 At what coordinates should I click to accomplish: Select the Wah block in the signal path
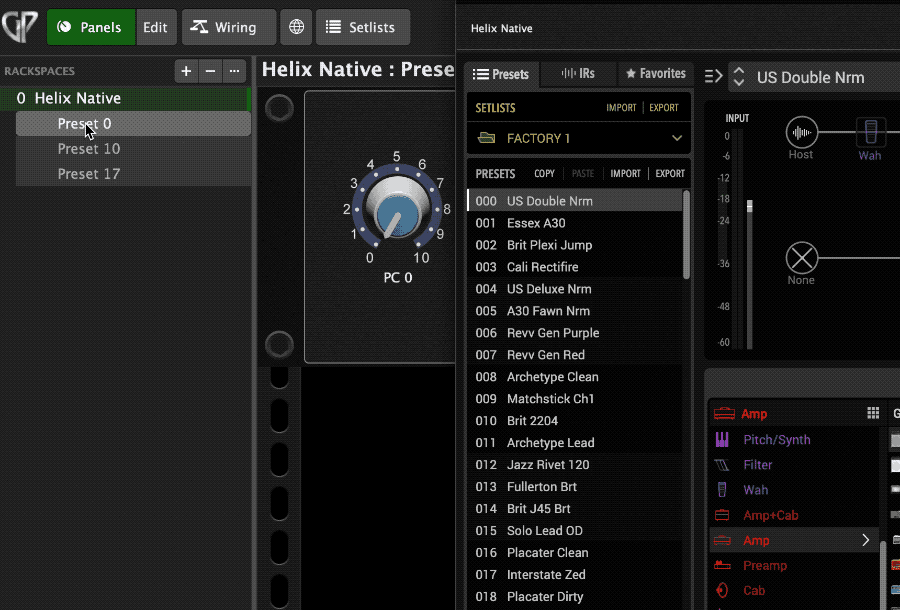coord(870,133)
